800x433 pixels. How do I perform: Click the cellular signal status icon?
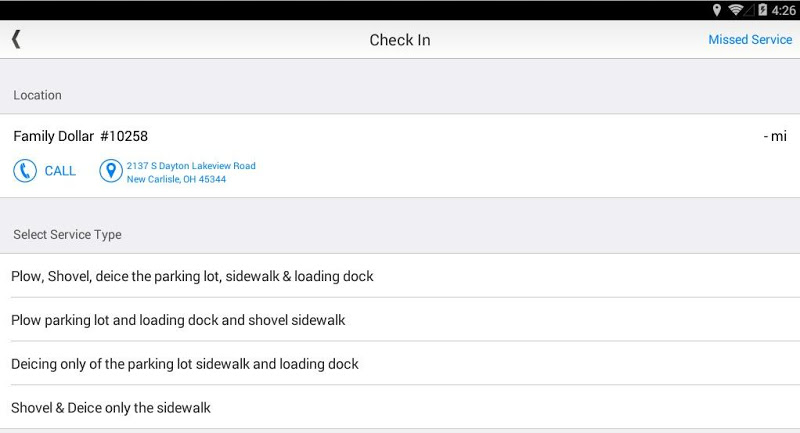(x=750, y=10)
